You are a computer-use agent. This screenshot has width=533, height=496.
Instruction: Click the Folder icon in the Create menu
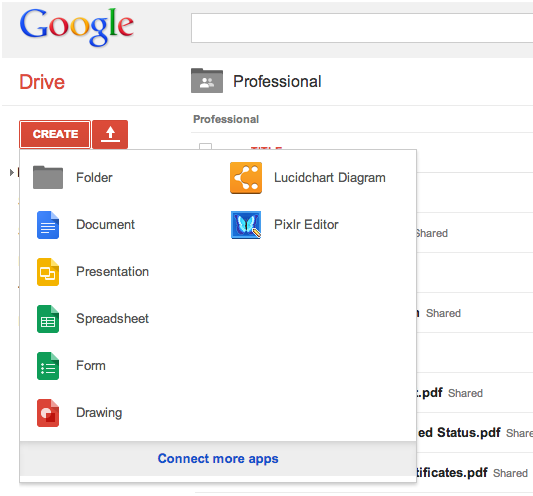click(x=48, y=177)
